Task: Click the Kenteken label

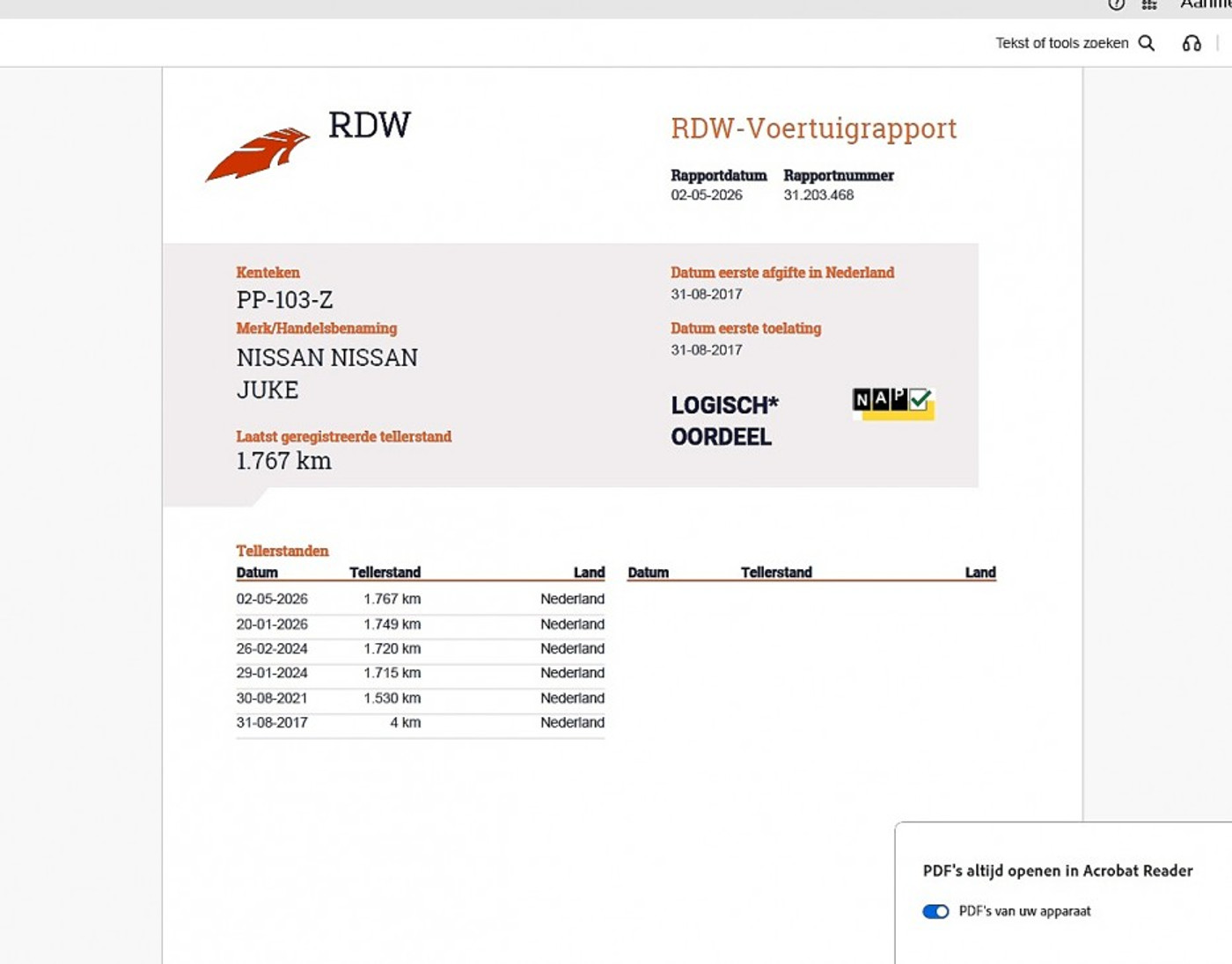Action: 268,273
